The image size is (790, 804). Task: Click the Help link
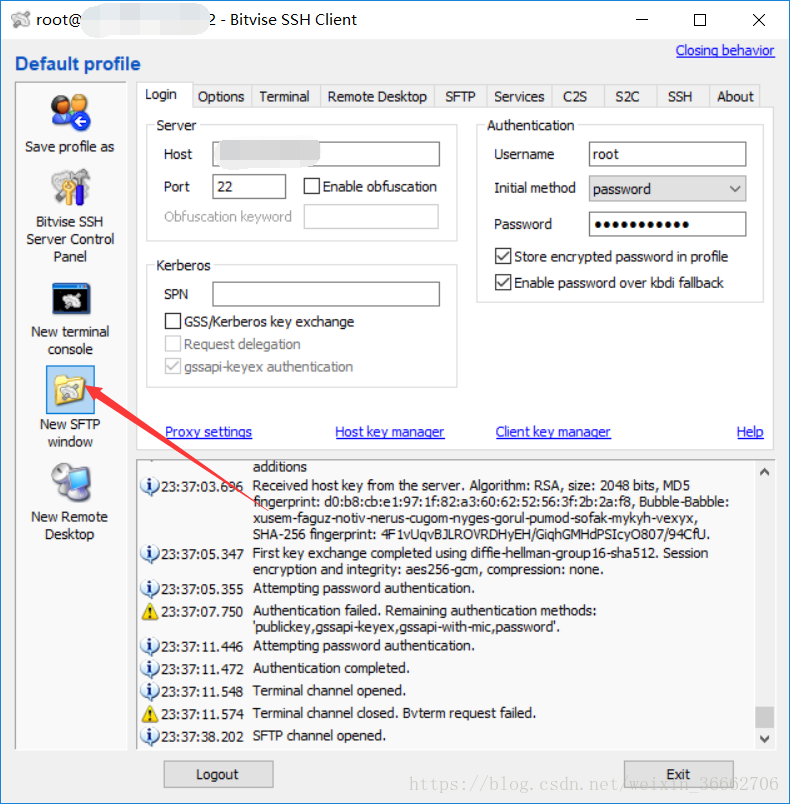pos(750,432)
